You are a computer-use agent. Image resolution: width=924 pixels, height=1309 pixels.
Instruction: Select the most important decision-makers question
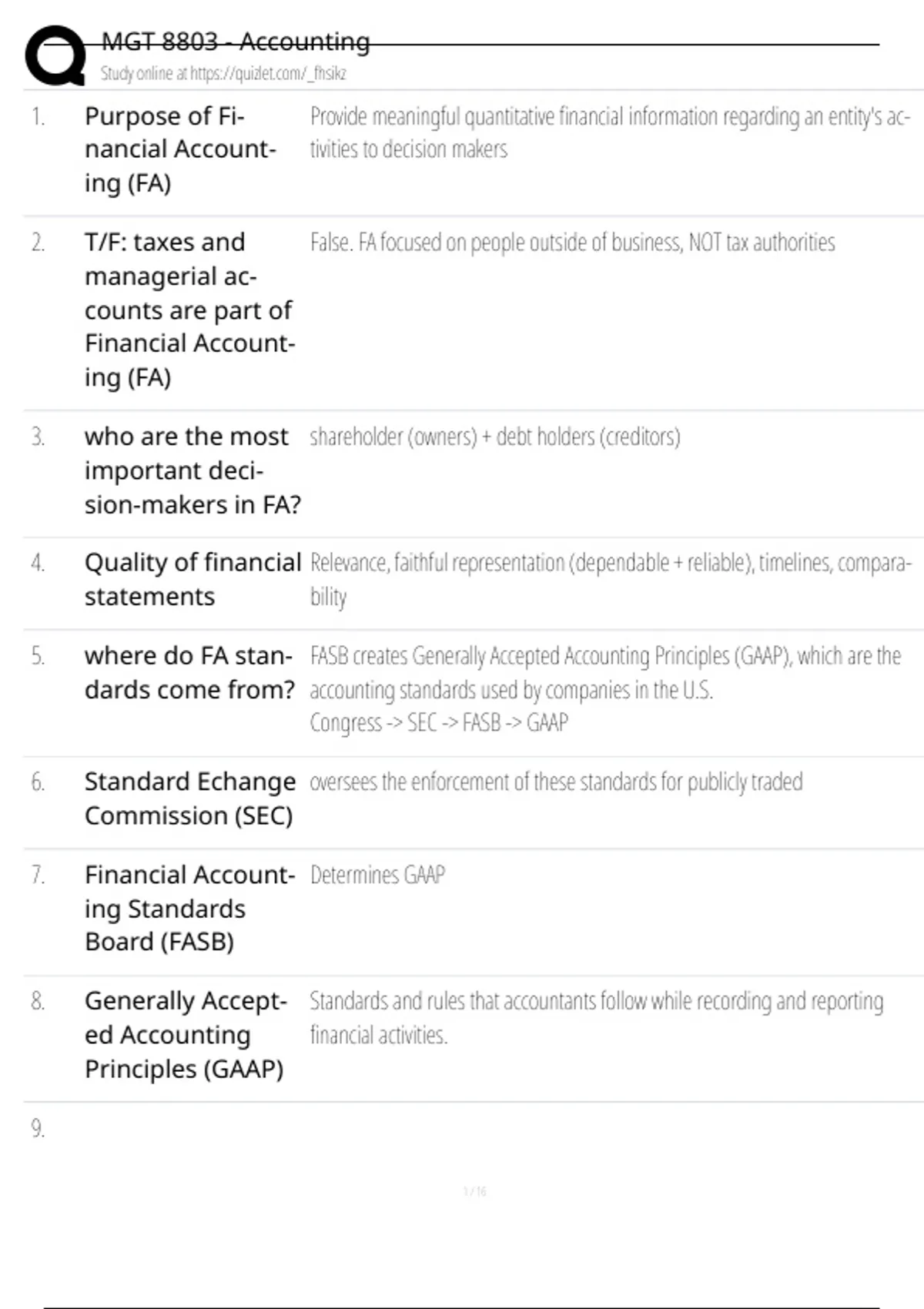(192, 470)
